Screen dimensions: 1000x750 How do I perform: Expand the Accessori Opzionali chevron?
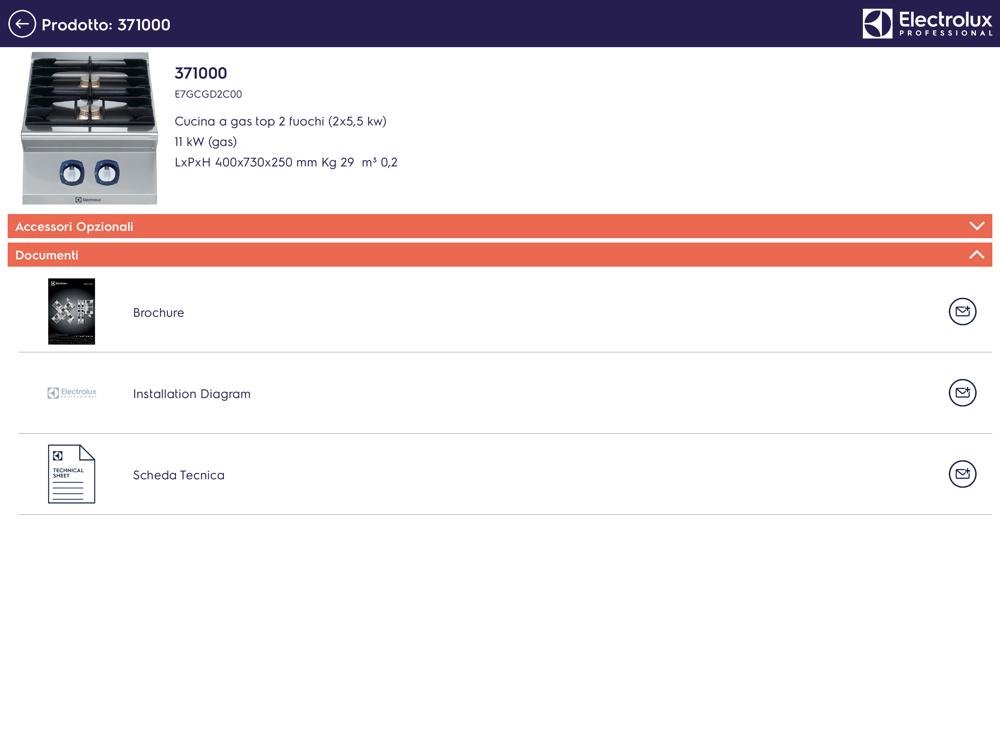tap(976, 226)
